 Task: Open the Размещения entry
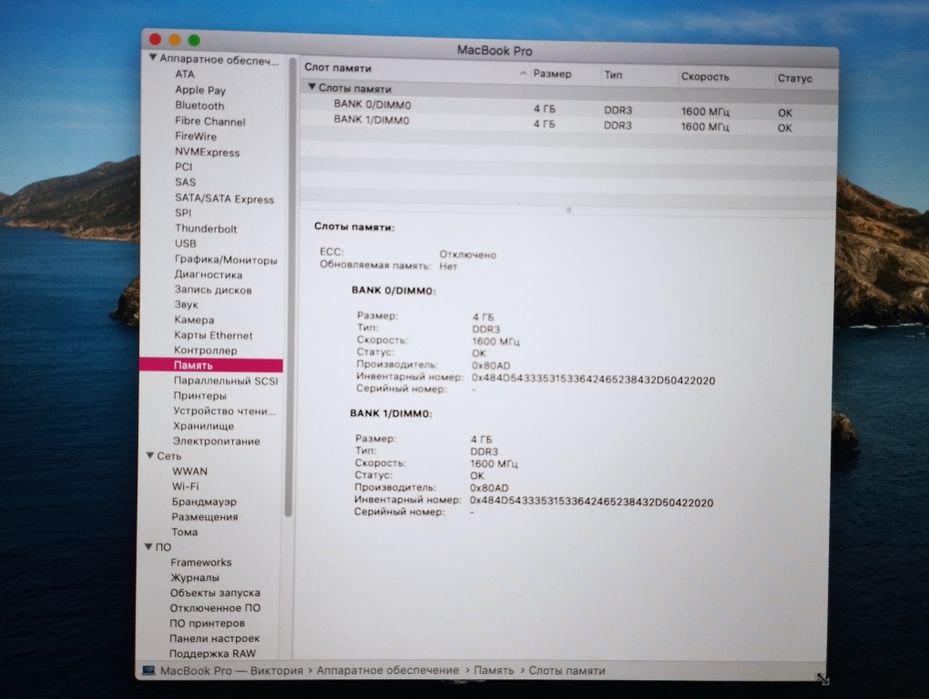[x=204, y=517]
